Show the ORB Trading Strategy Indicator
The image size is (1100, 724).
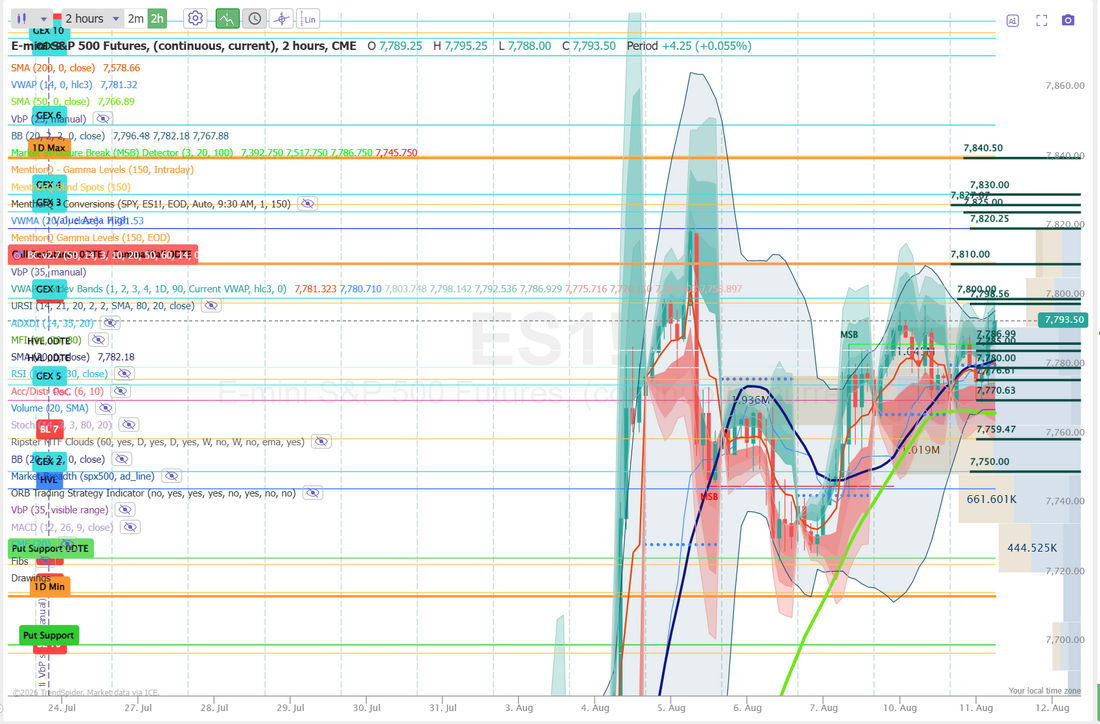tap(313, 492)
